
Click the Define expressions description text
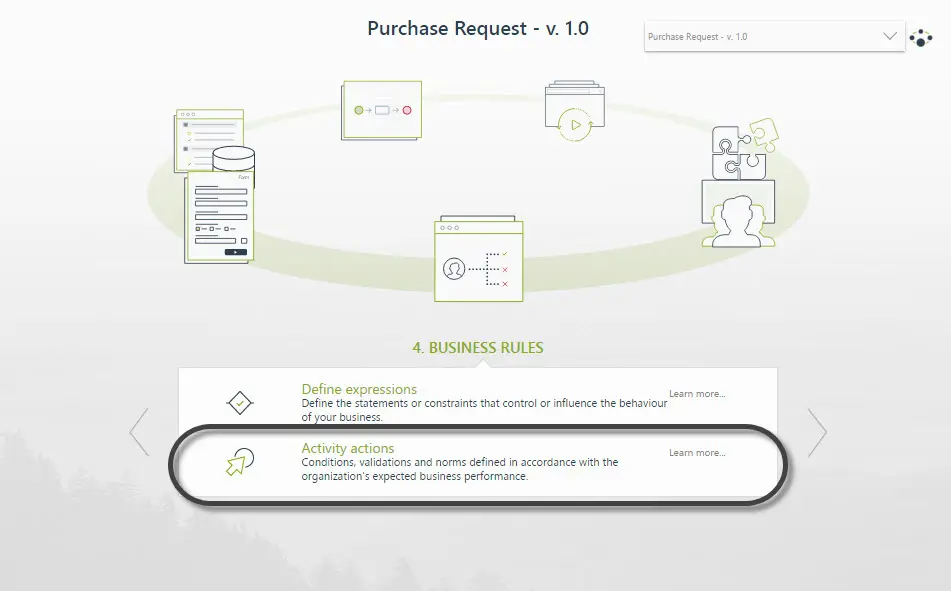pyautogui.click(x=484, y=410)
